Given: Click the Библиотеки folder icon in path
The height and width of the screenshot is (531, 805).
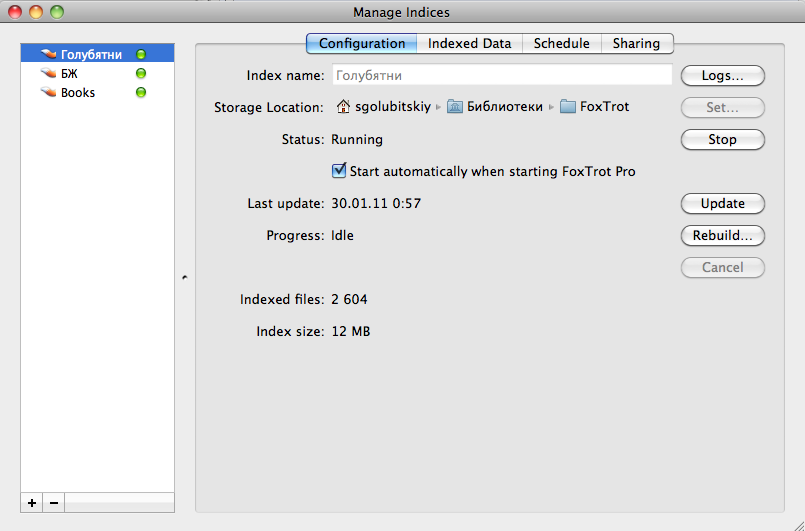Looking at the screenshot, I should pos(455,107).
